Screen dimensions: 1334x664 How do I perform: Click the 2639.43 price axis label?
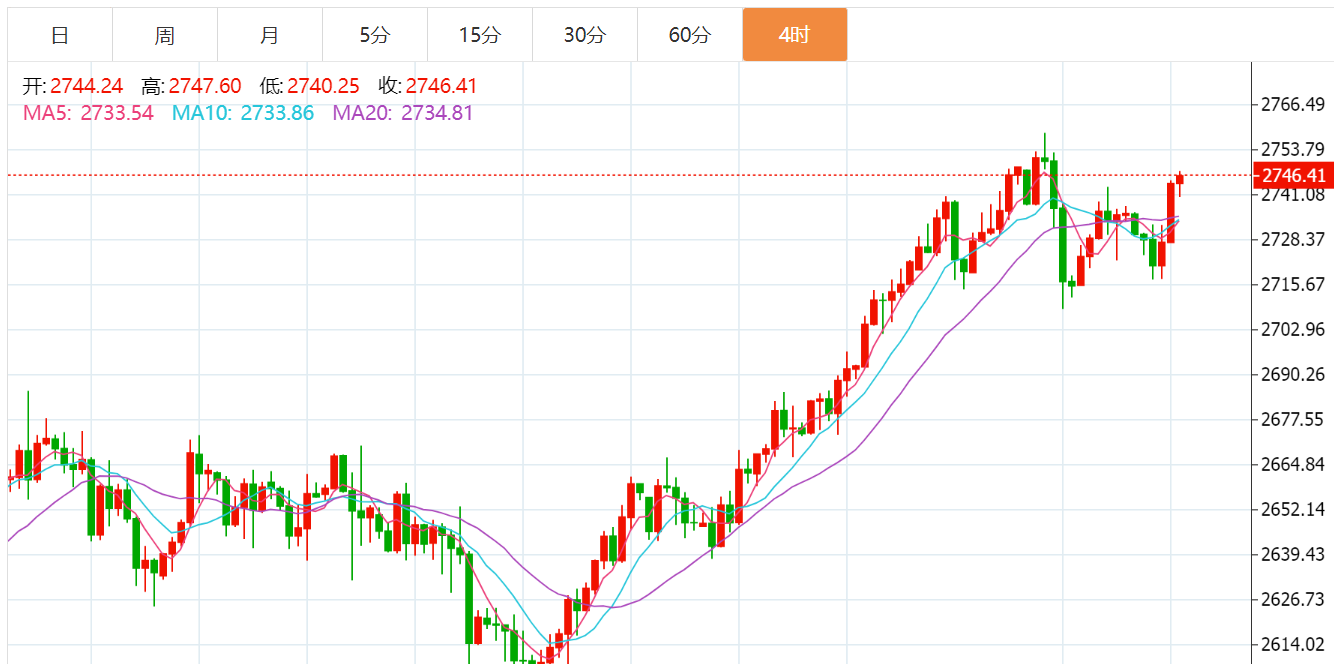tap(1293, 554)
